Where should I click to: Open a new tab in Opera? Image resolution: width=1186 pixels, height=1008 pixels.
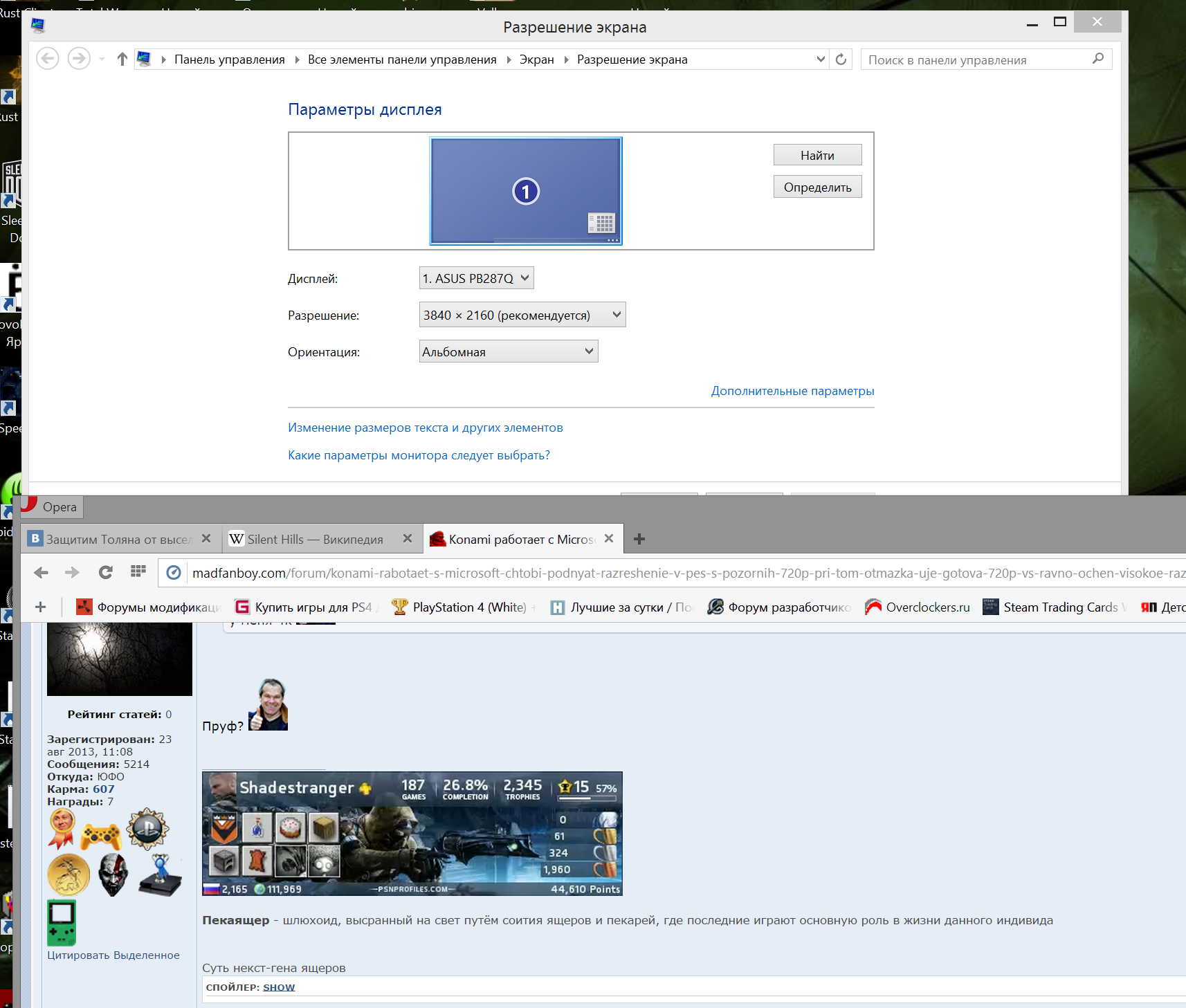[639, 539]
